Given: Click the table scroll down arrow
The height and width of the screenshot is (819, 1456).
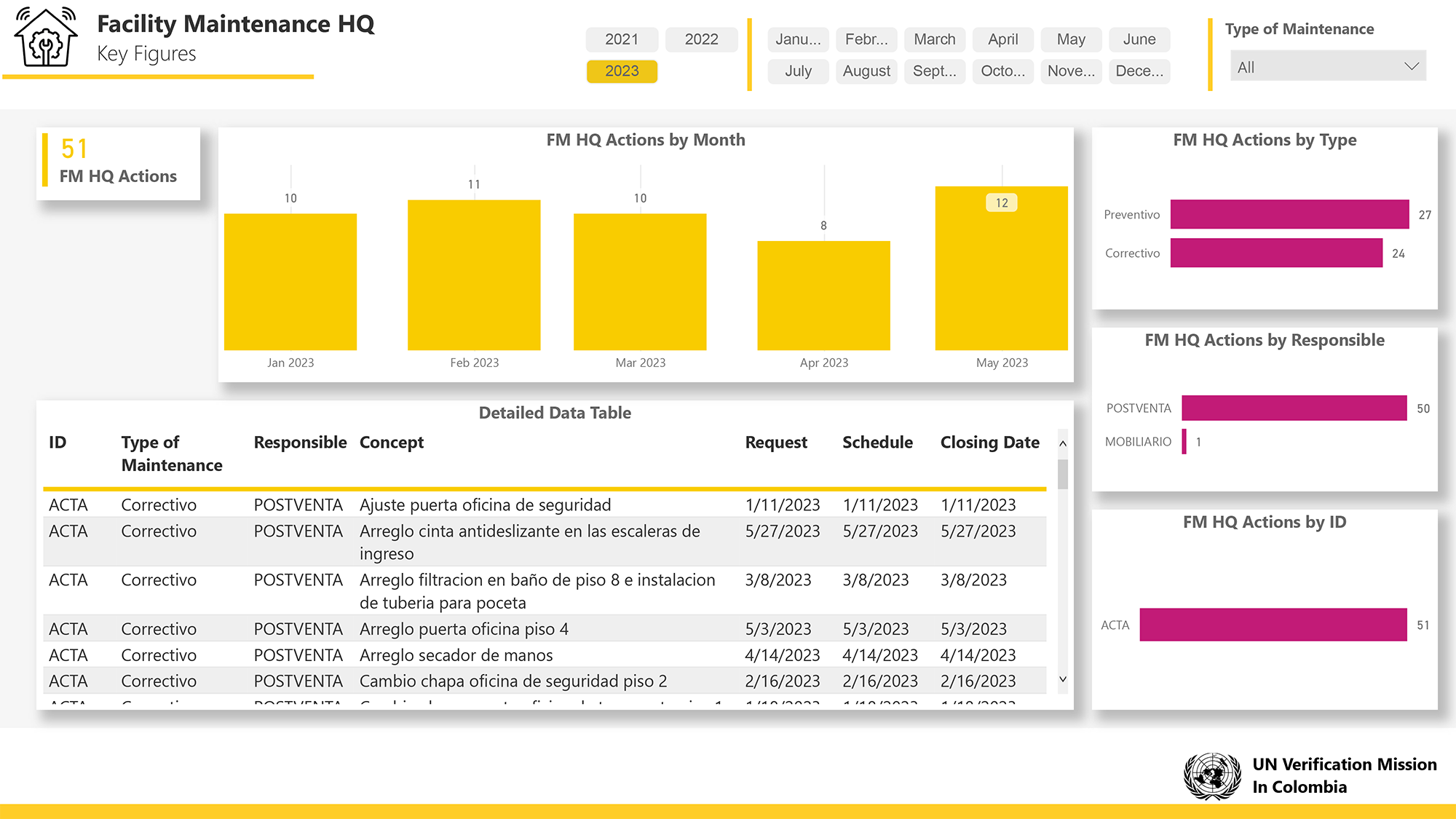Looking at the screenshot, I should (x=1063, y=679).
